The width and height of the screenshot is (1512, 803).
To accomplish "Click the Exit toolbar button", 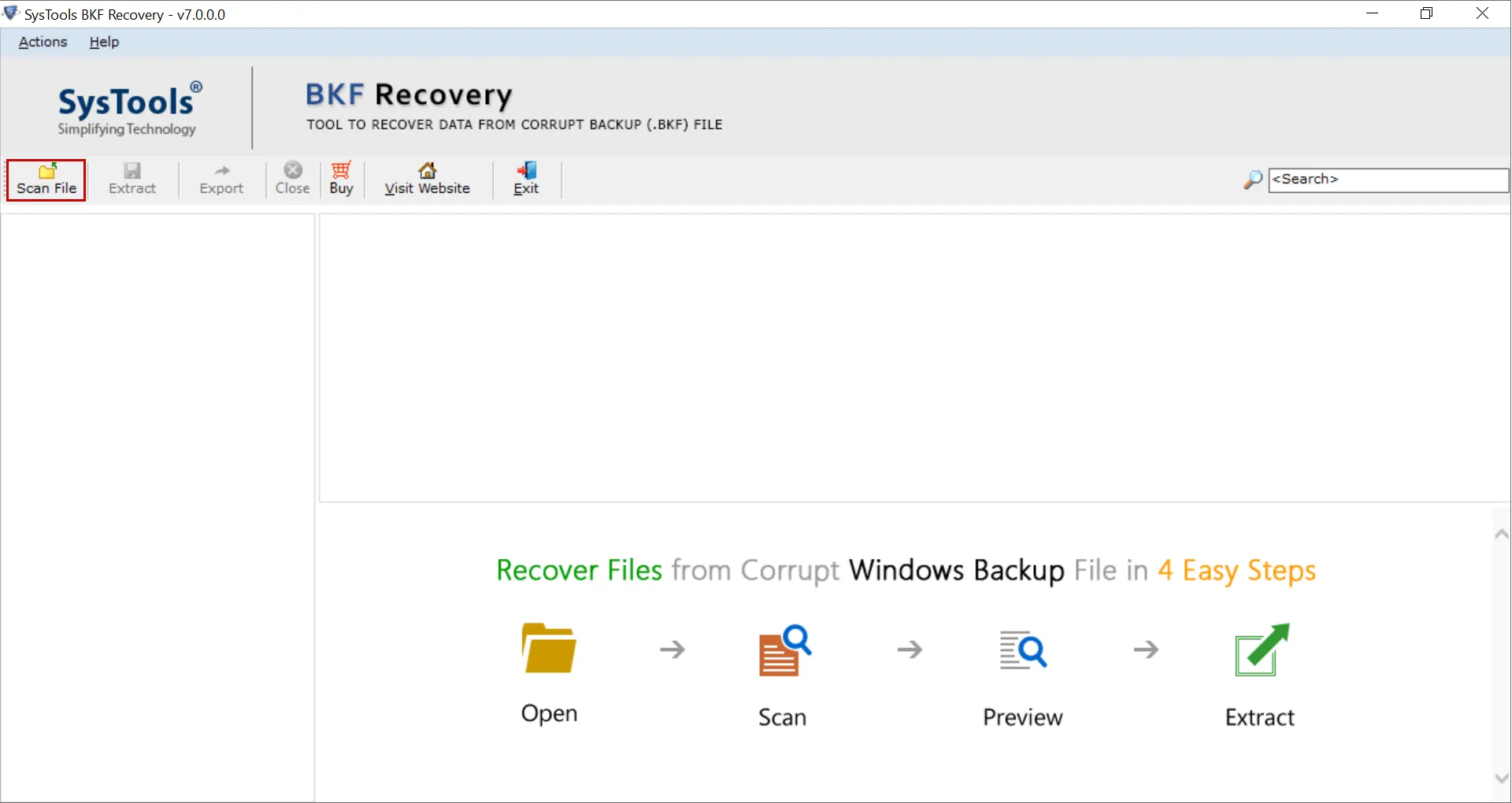I will [526, 179].
